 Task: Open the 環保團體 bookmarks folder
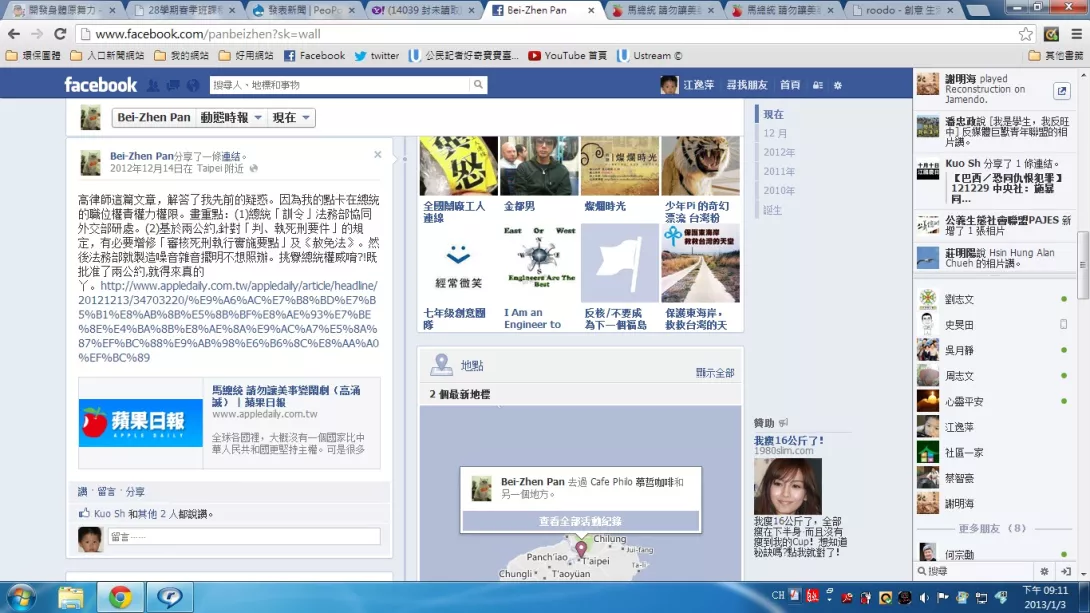(33, 56)
